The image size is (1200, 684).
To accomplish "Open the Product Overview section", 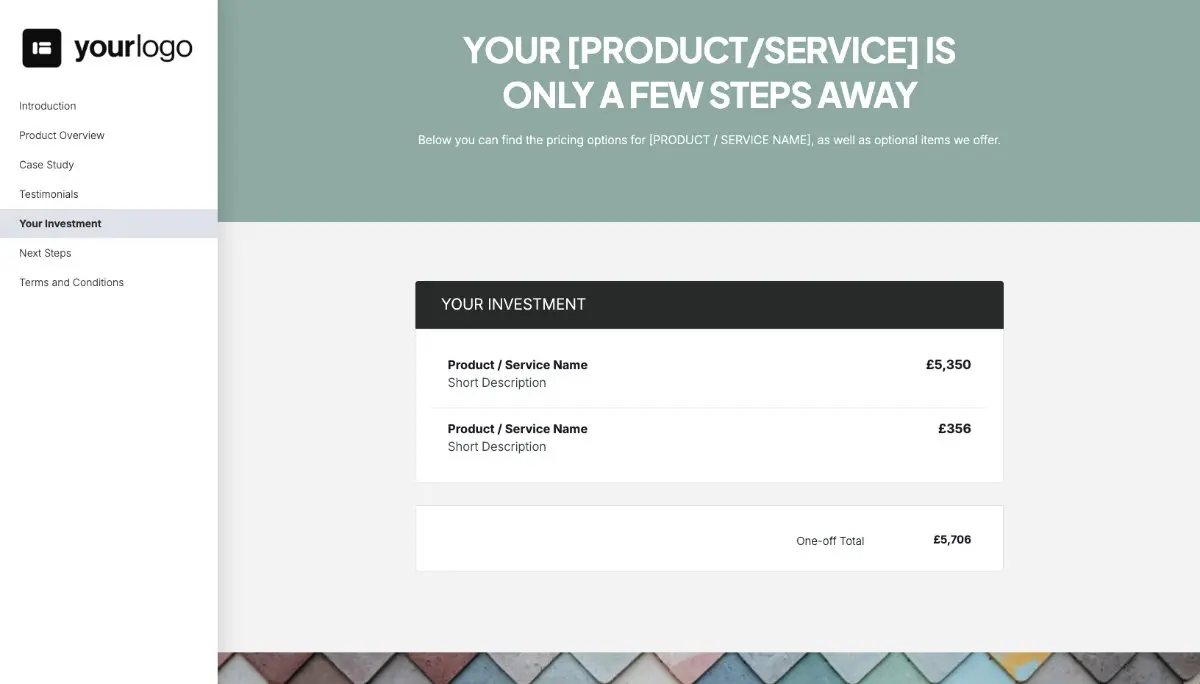I will pos(61,135).
